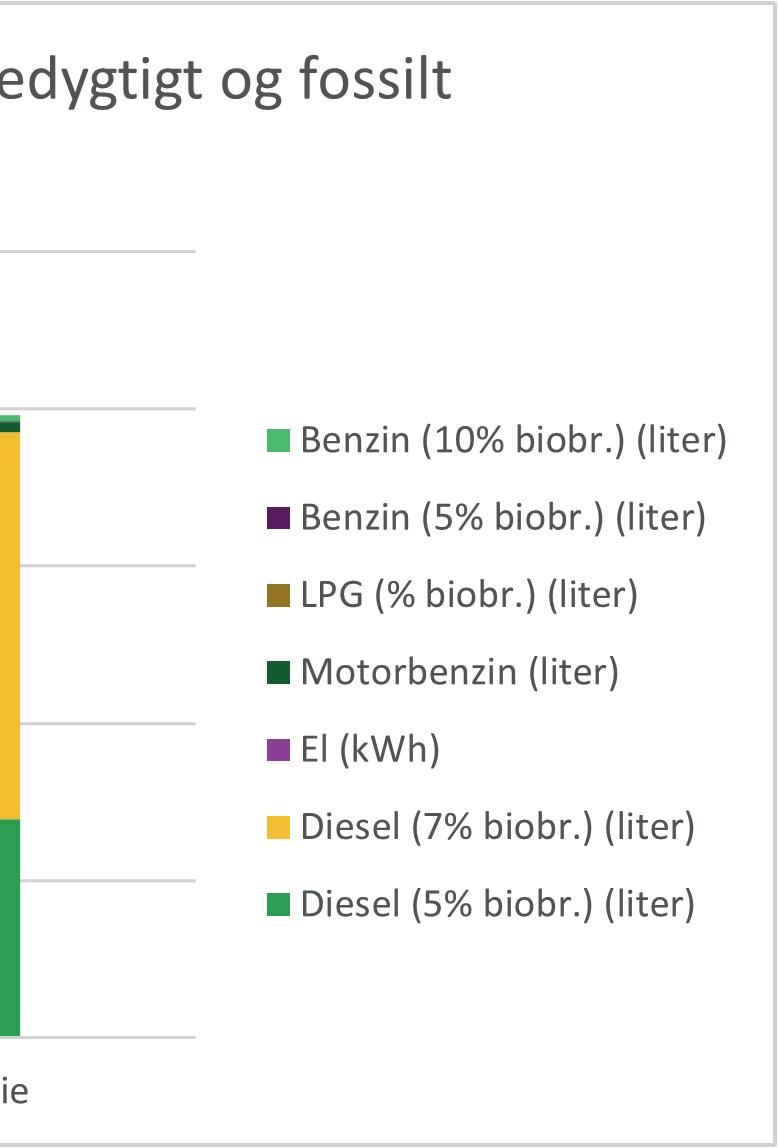Select the green Diesel (5% biobr.) legend swatch
778x1148 pixels.
coord(278,905)
